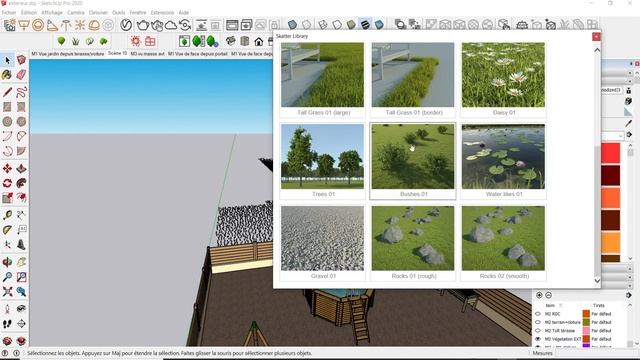Activate the Line pencil tool
The image size is (640, 360).
coord(7,92)
